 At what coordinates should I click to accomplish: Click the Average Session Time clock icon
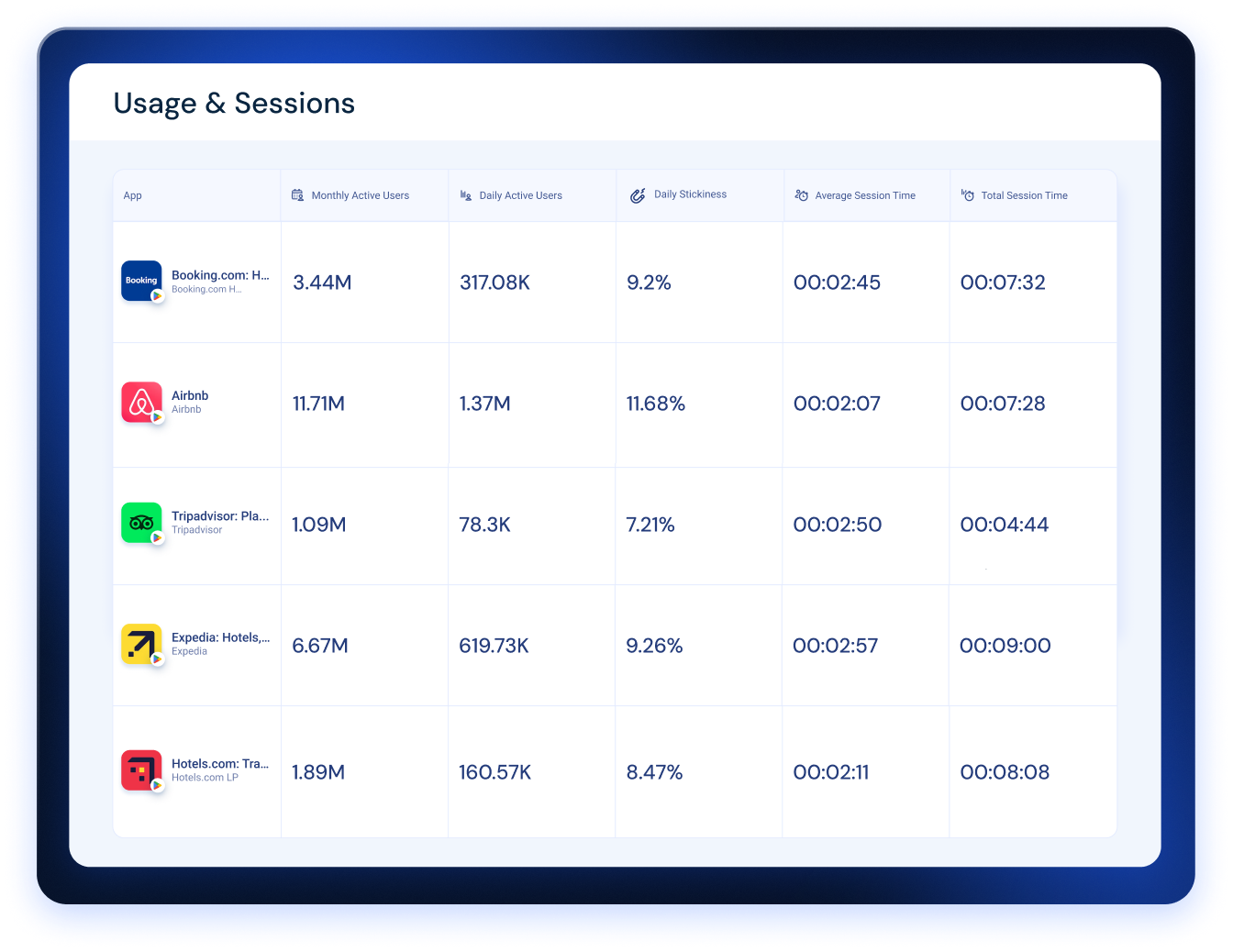point(802,195)
